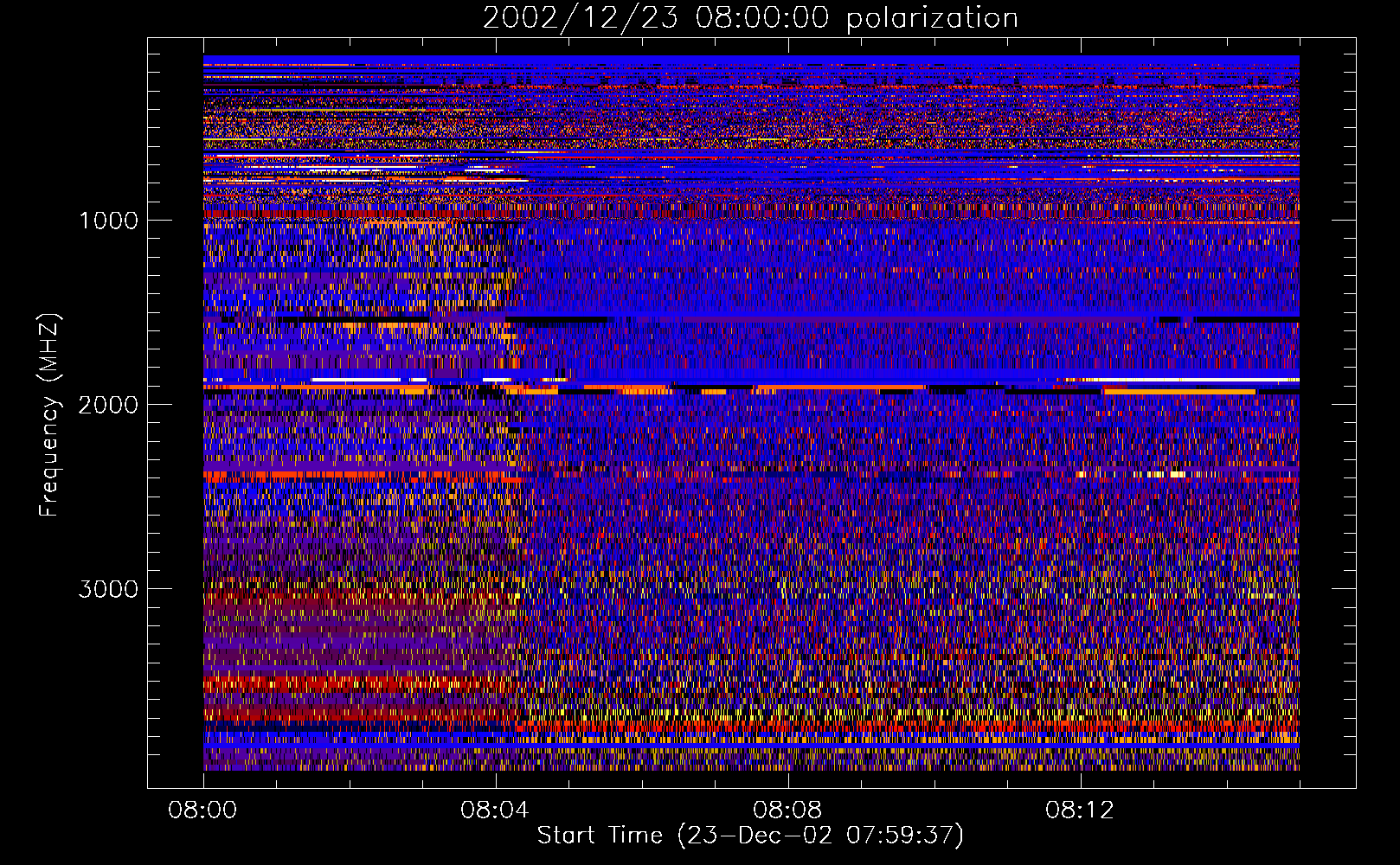
Task: Click the 1000 frequency tick label
Action: point(108,221)
